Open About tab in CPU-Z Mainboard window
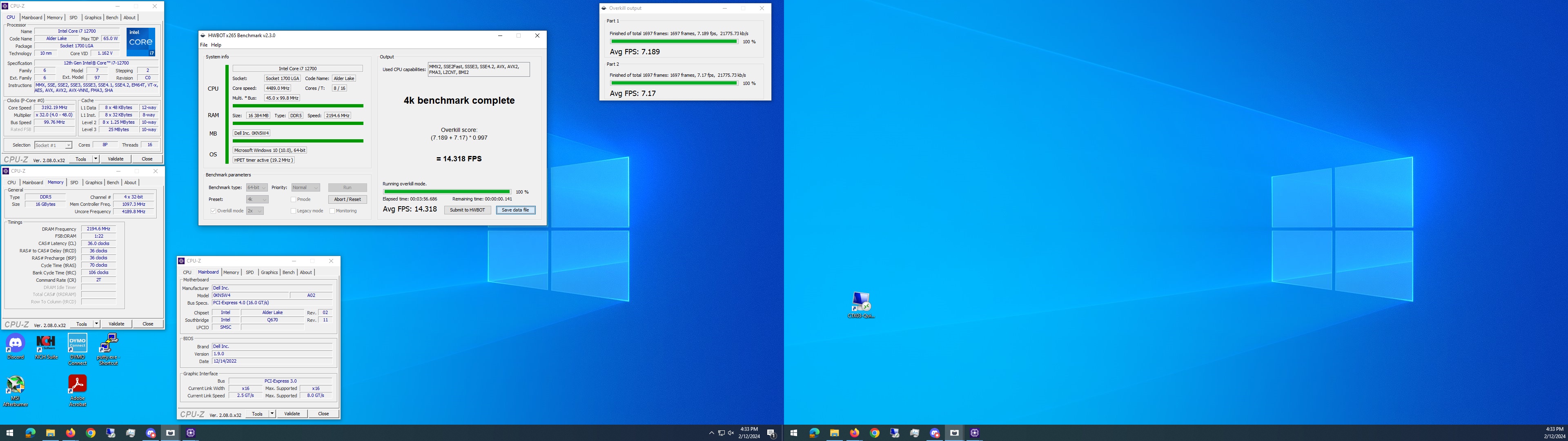 [x=305, y=272]
